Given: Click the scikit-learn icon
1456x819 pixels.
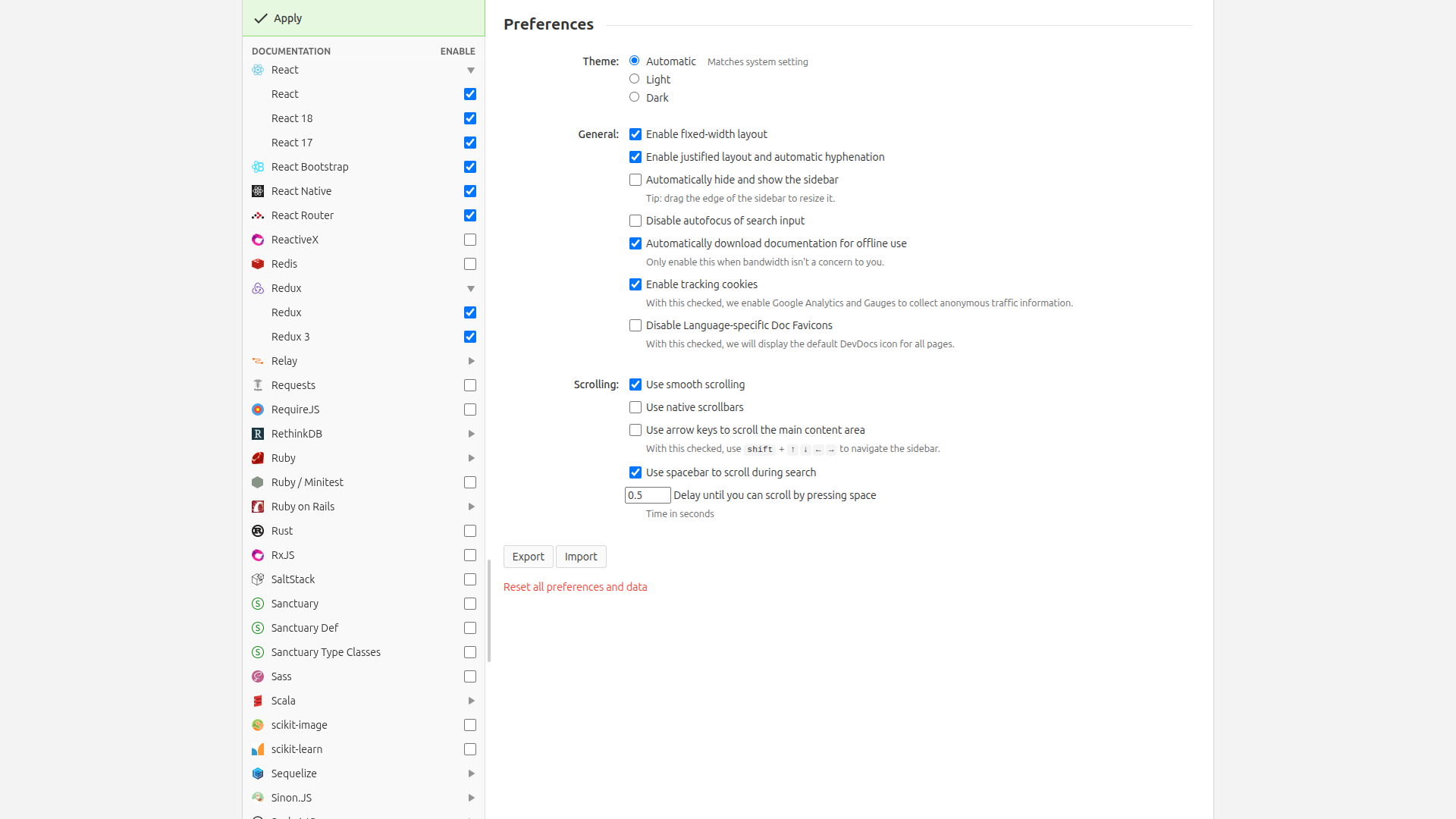Looking at the screenshot, I should pos(258,749).
